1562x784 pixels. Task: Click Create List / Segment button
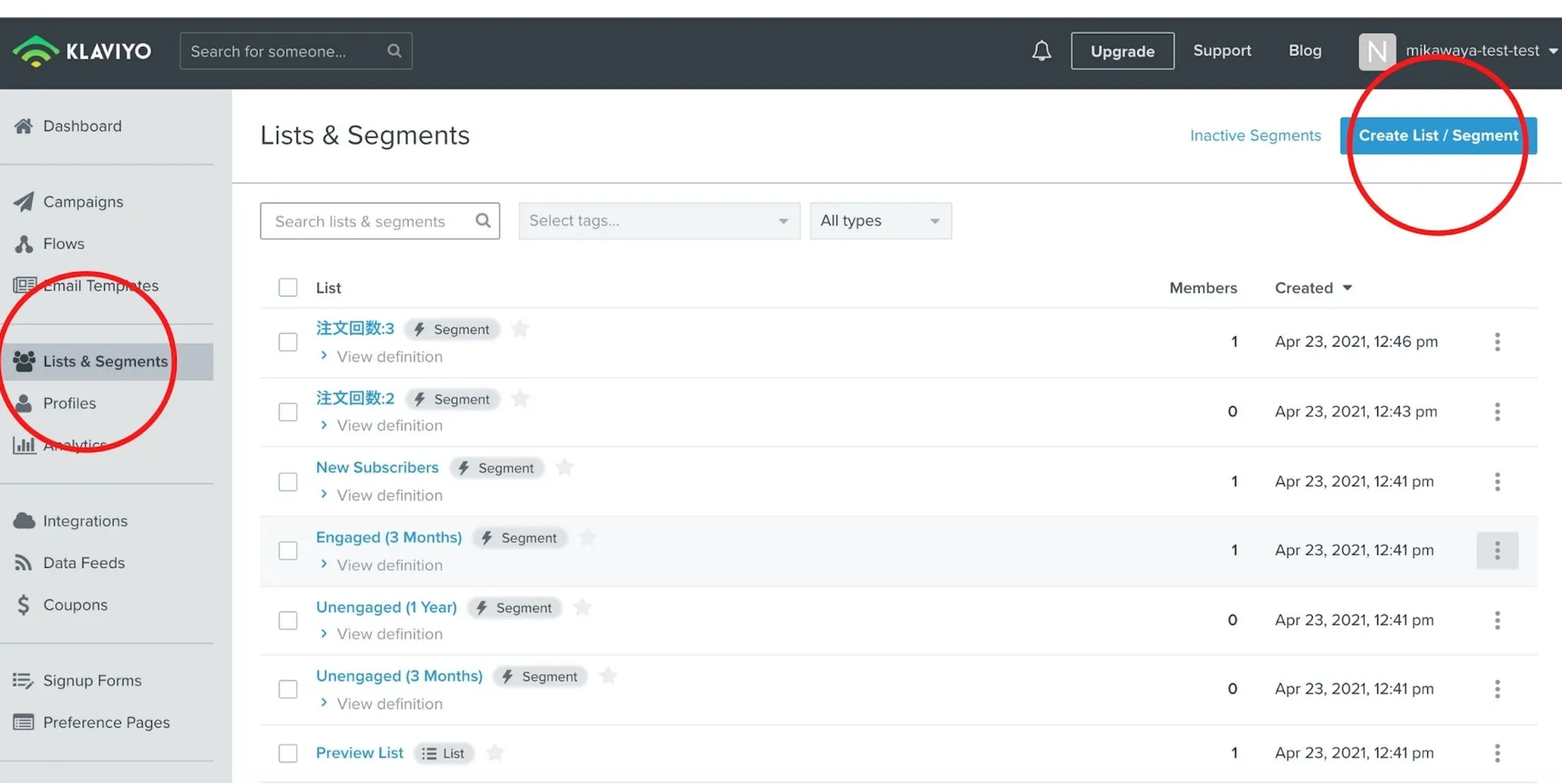(1438, 136)
